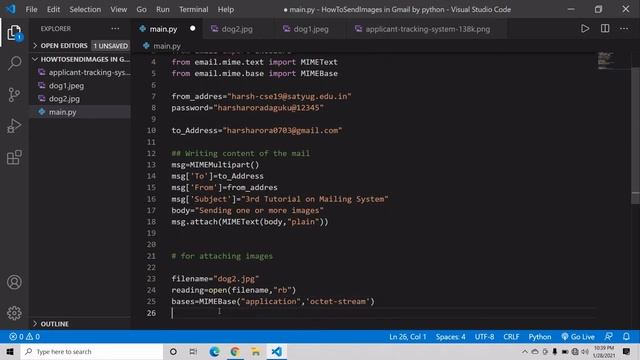Start Go Live server

pyautogui.click(x=578, y=337)
